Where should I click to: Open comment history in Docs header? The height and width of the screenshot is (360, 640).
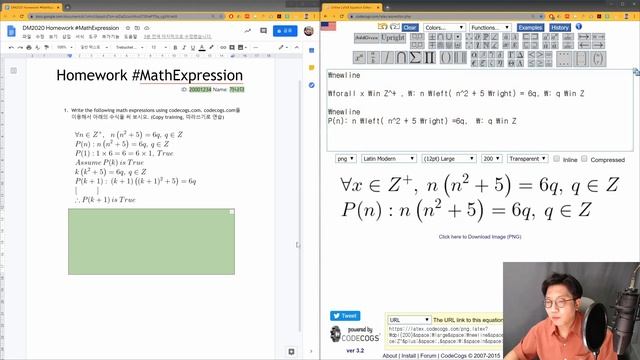[263, 31]
